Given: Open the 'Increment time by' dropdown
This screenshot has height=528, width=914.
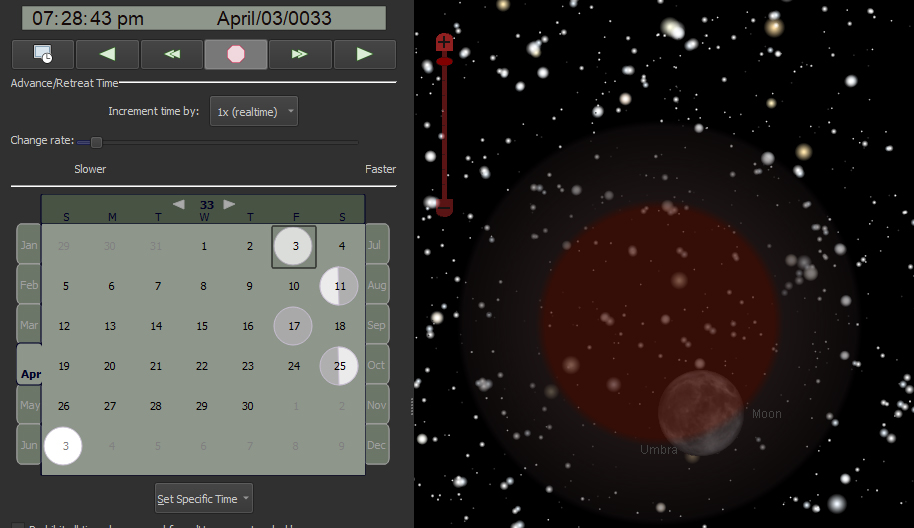Looking at the screenshot, I should tap(254, 112).
